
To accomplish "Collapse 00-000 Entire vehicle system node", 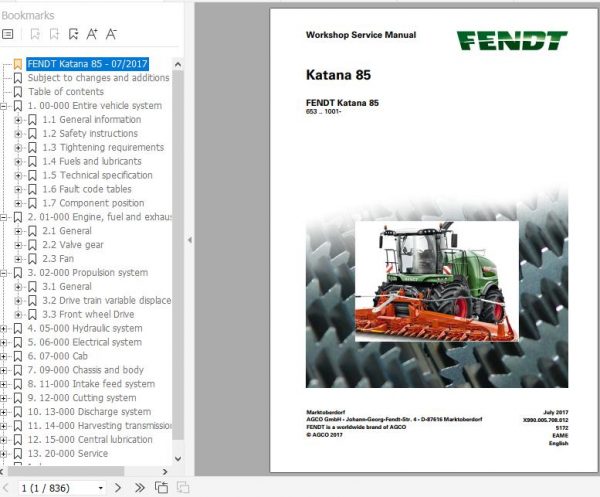I will pos(3,106).
